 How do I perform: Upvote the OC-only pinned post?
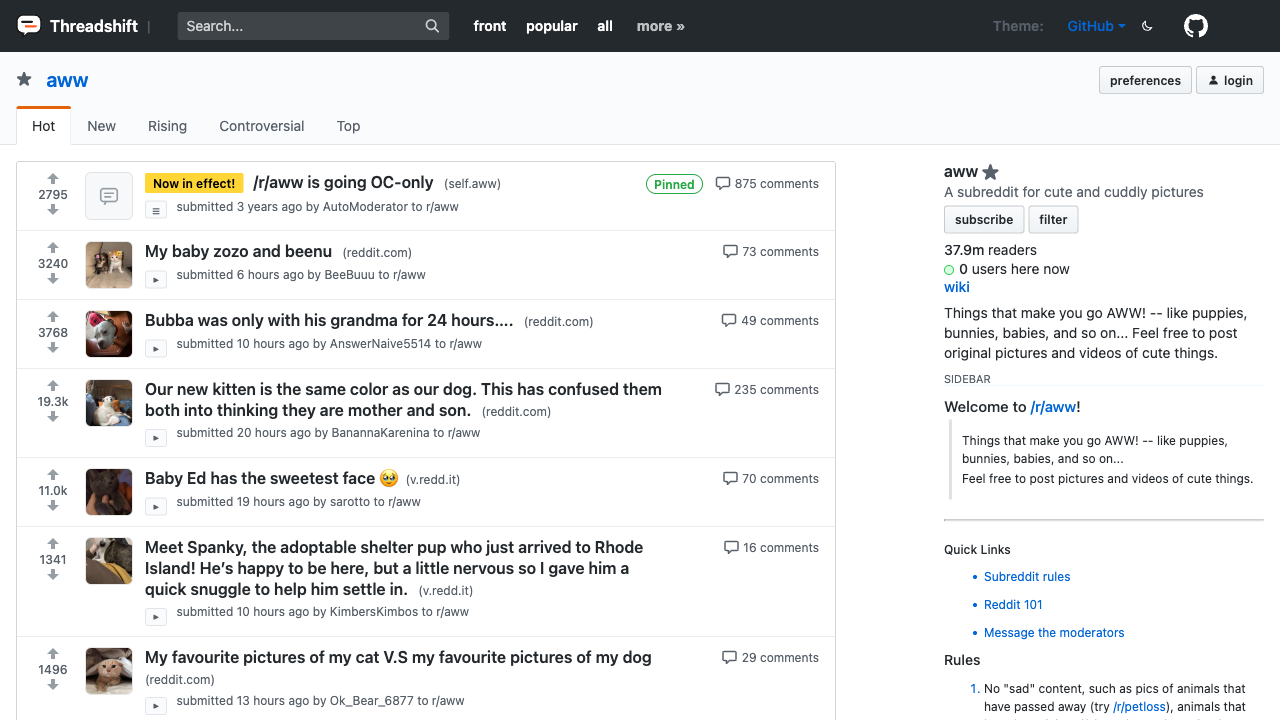click(53, 180)
